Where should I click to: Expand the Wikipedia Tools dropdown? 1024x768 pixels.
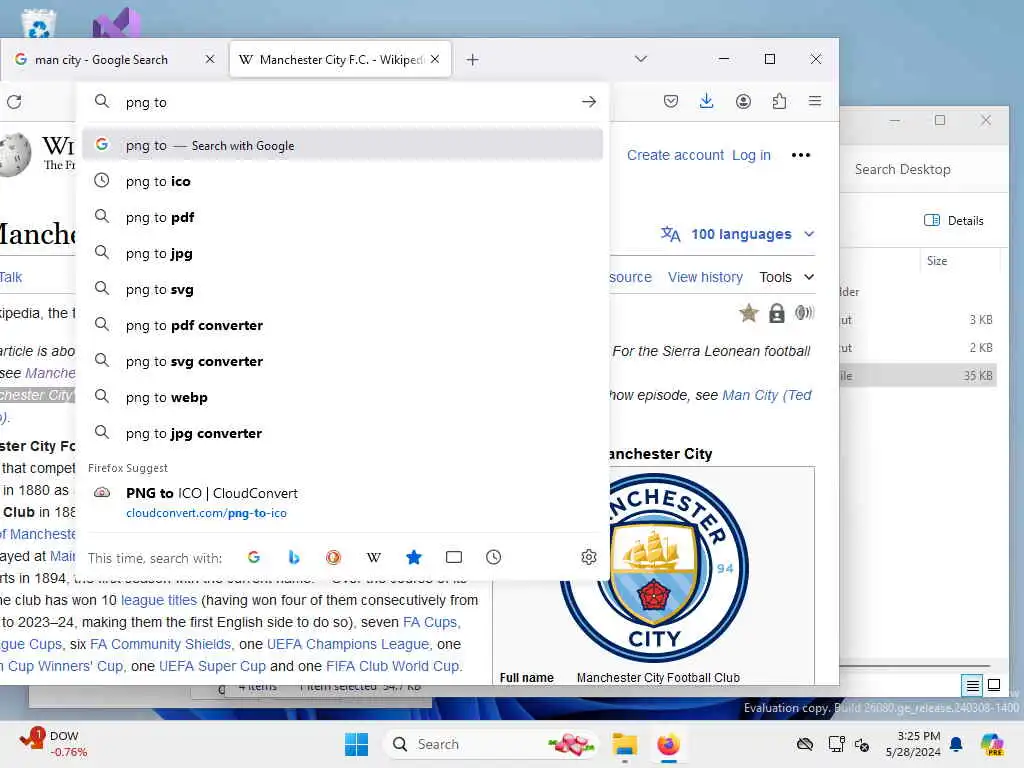click(786, 277)
